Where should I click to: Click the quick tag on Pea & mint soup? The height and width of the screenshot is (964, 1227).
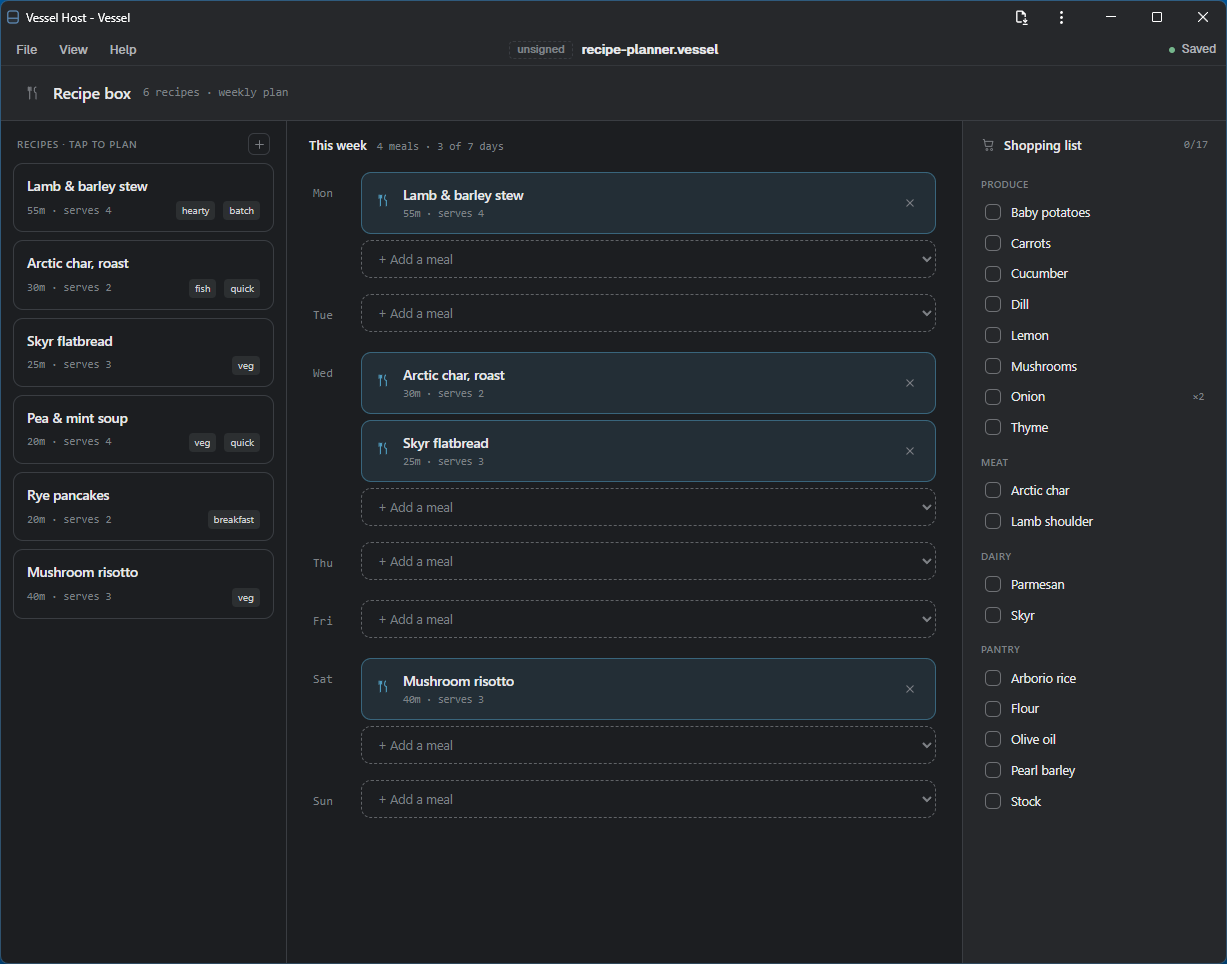coord(242,443)
